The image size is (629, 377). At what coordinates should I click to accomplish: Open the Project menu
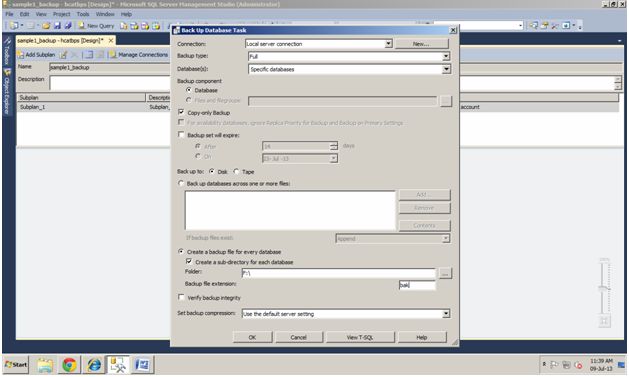click(61, 14)
